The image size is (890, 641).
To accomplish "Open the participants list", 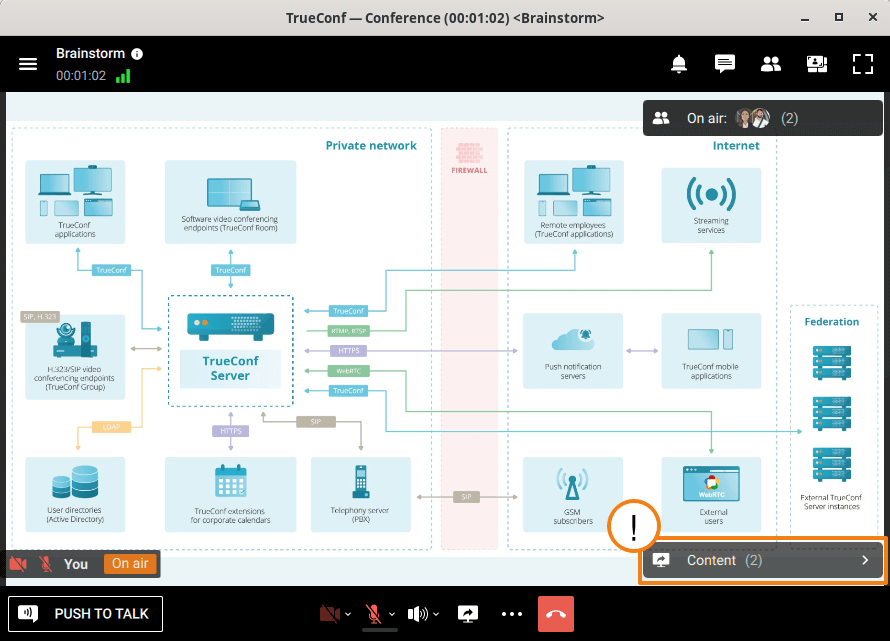I will [771, 64].
